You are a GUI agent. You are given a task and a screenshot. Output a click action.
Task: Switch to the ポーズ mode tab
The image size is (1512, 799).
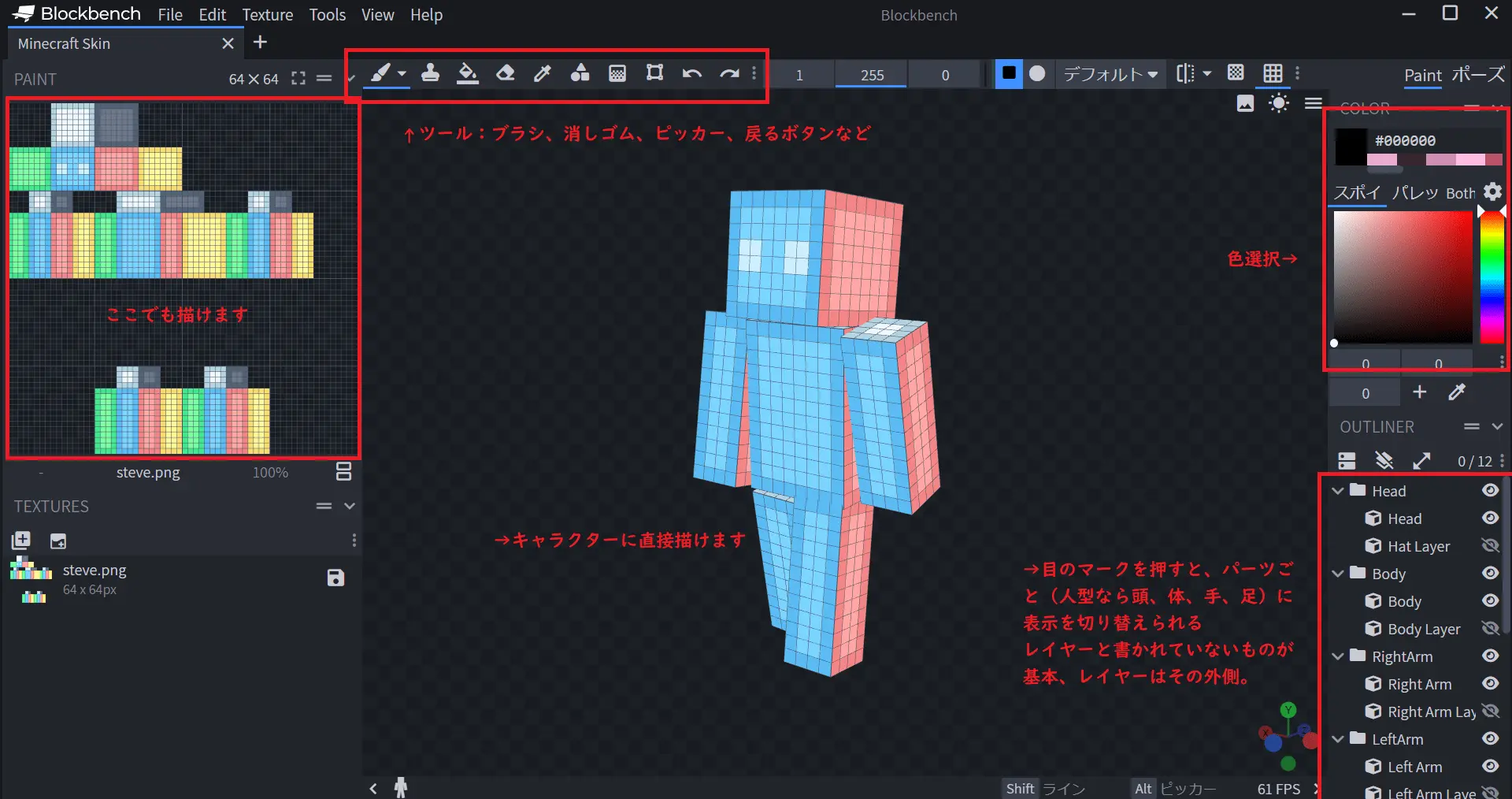coord(1477,75)
